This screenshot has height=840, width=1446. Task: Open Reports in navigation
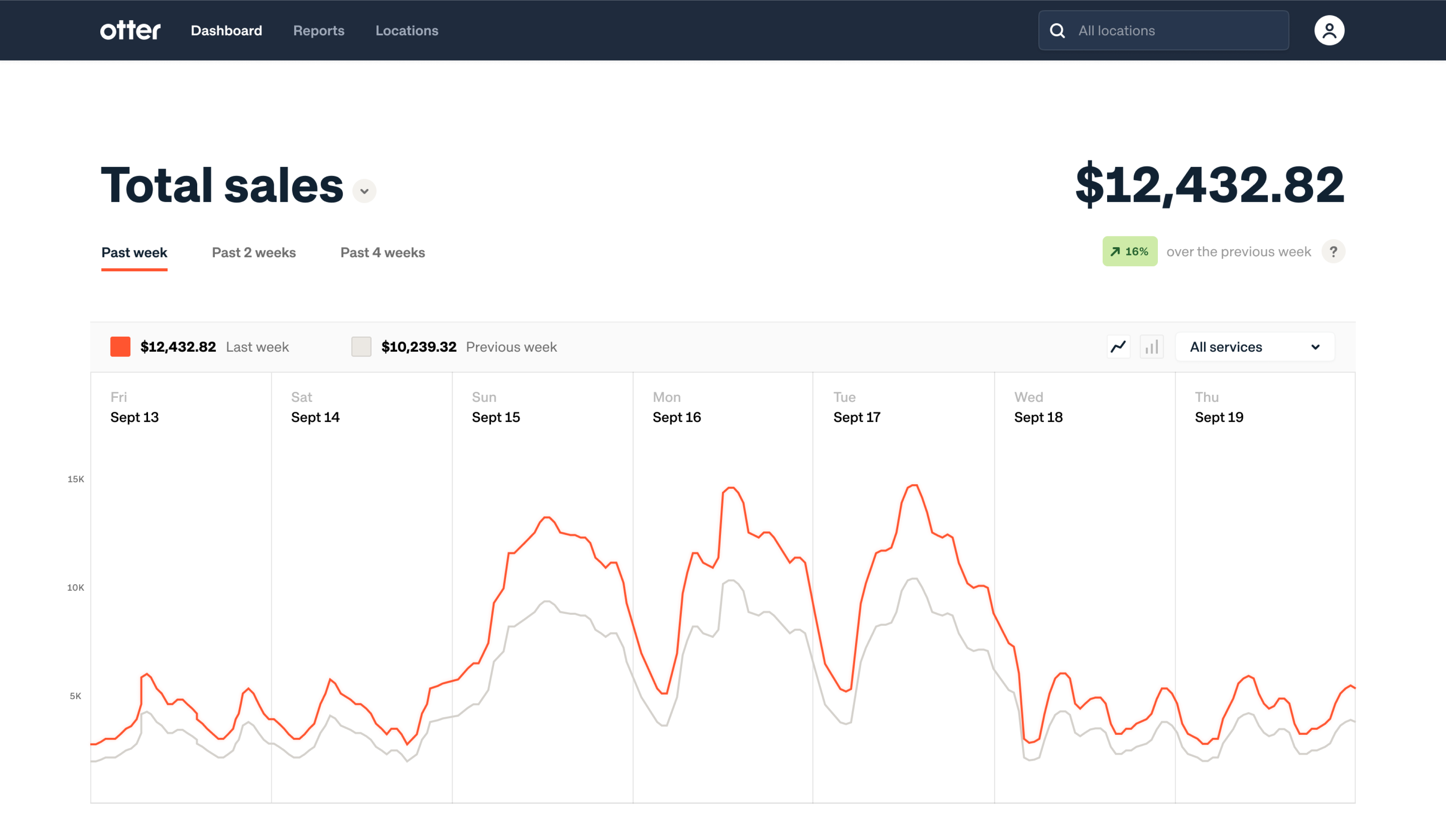pyautogui.click(x=319, y=30)
